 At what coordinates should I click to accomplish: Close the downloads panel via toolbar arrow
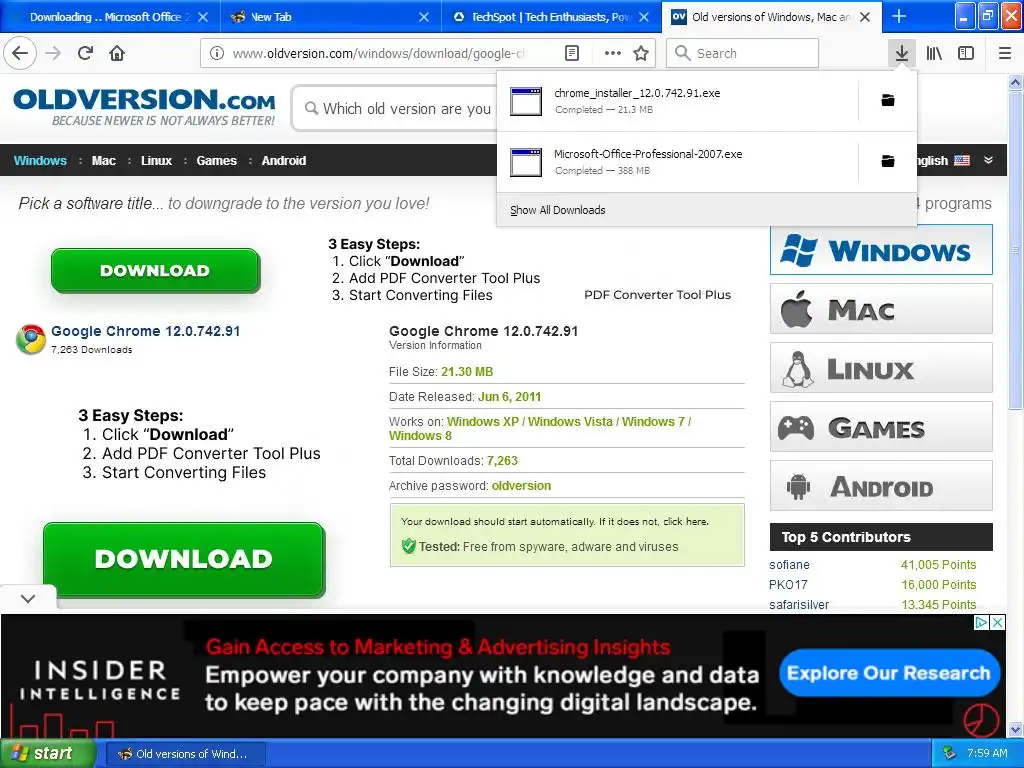[x=902, y=53]
